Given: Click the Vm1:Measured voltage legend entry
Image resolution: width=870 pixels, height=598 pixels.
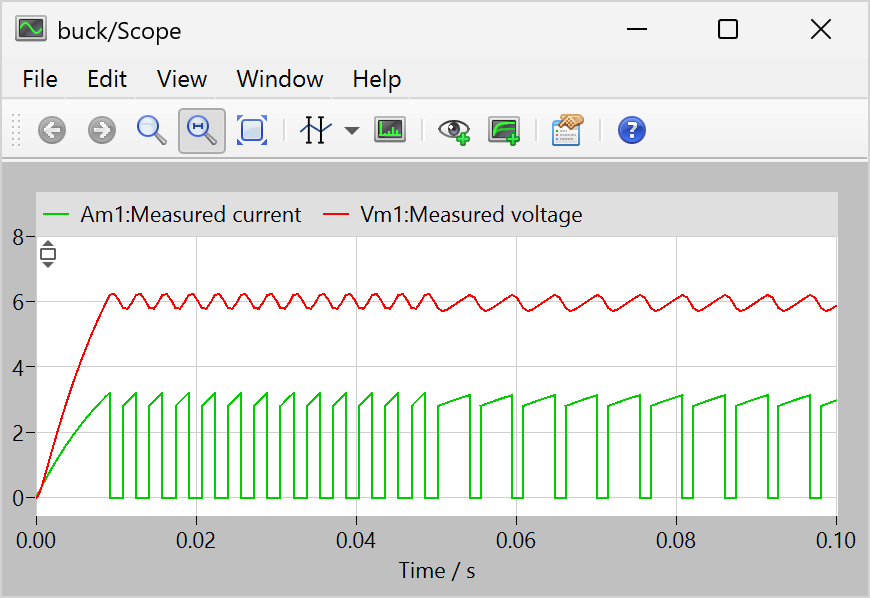Looking at the screenshot, I should [470, 214].
